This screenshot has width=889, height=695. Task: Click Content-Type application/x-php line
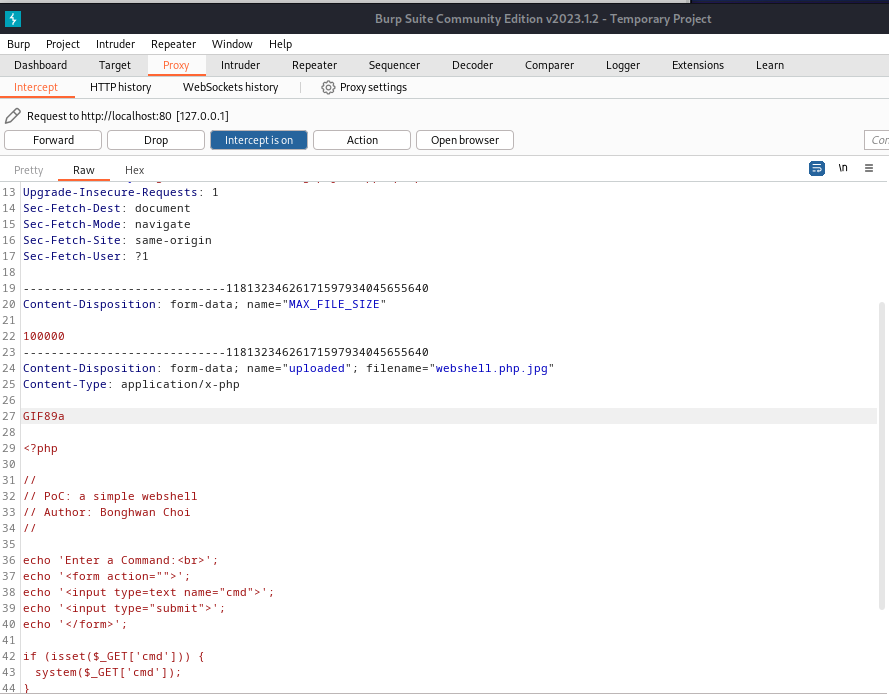pyautogui.click(x=131, y=384)
